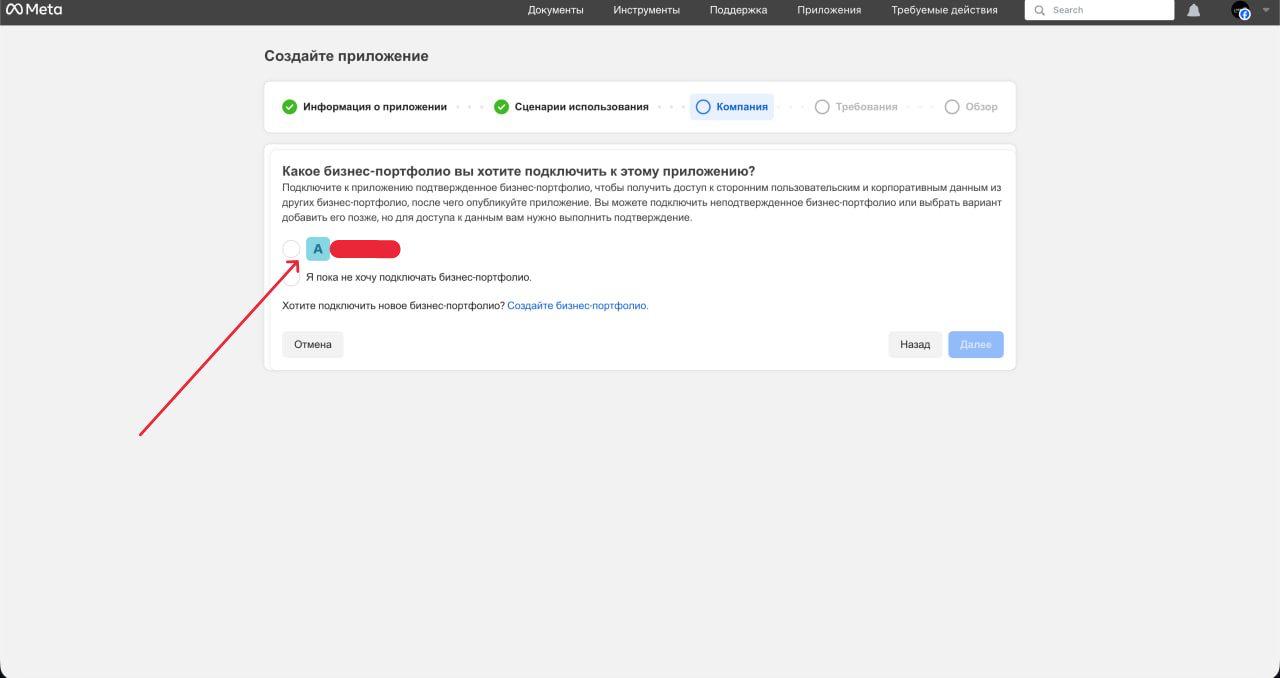Click the Отмена button

tap(312, 344)
